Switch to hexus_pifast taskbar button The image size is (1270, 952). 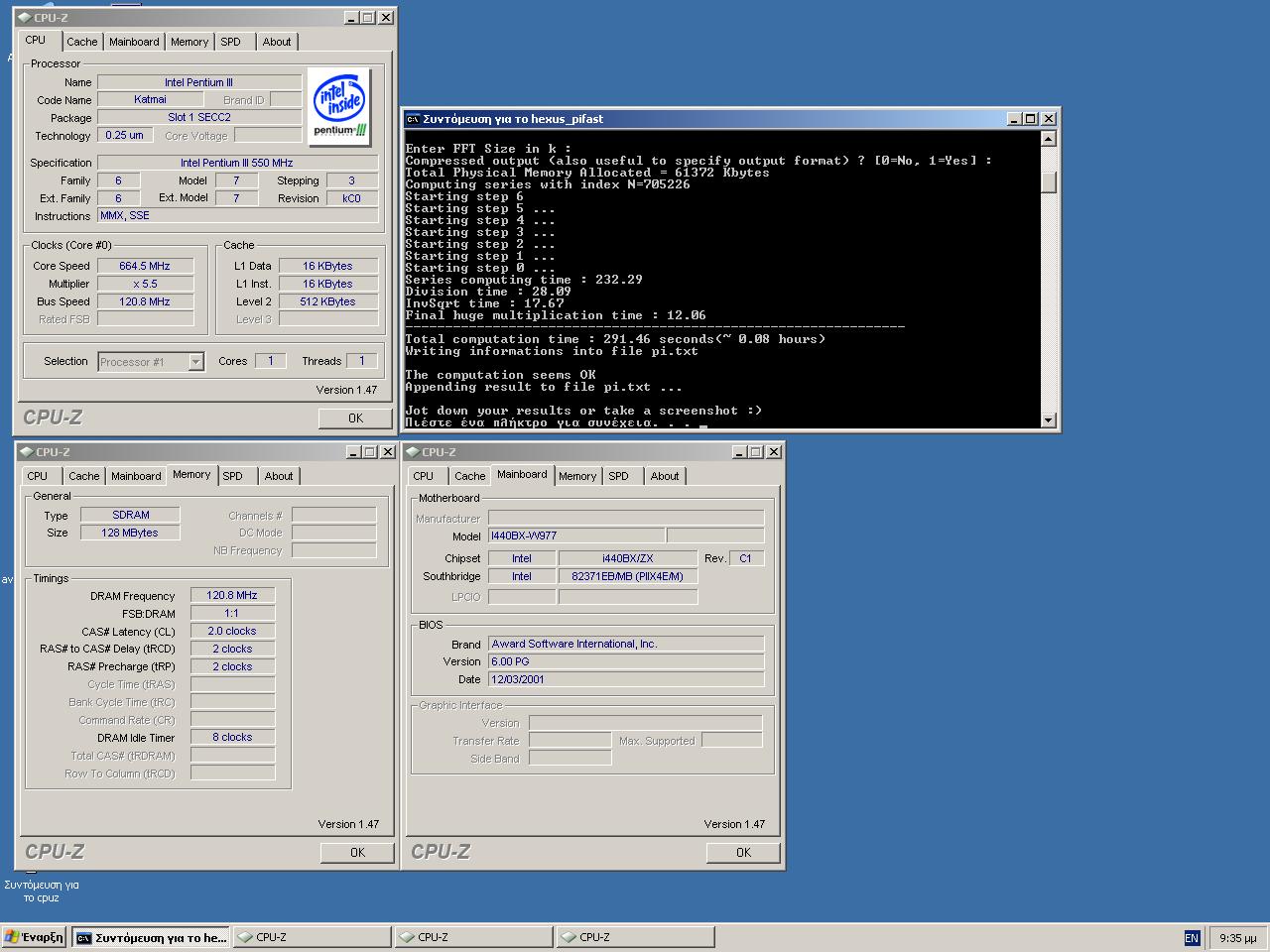151,937
